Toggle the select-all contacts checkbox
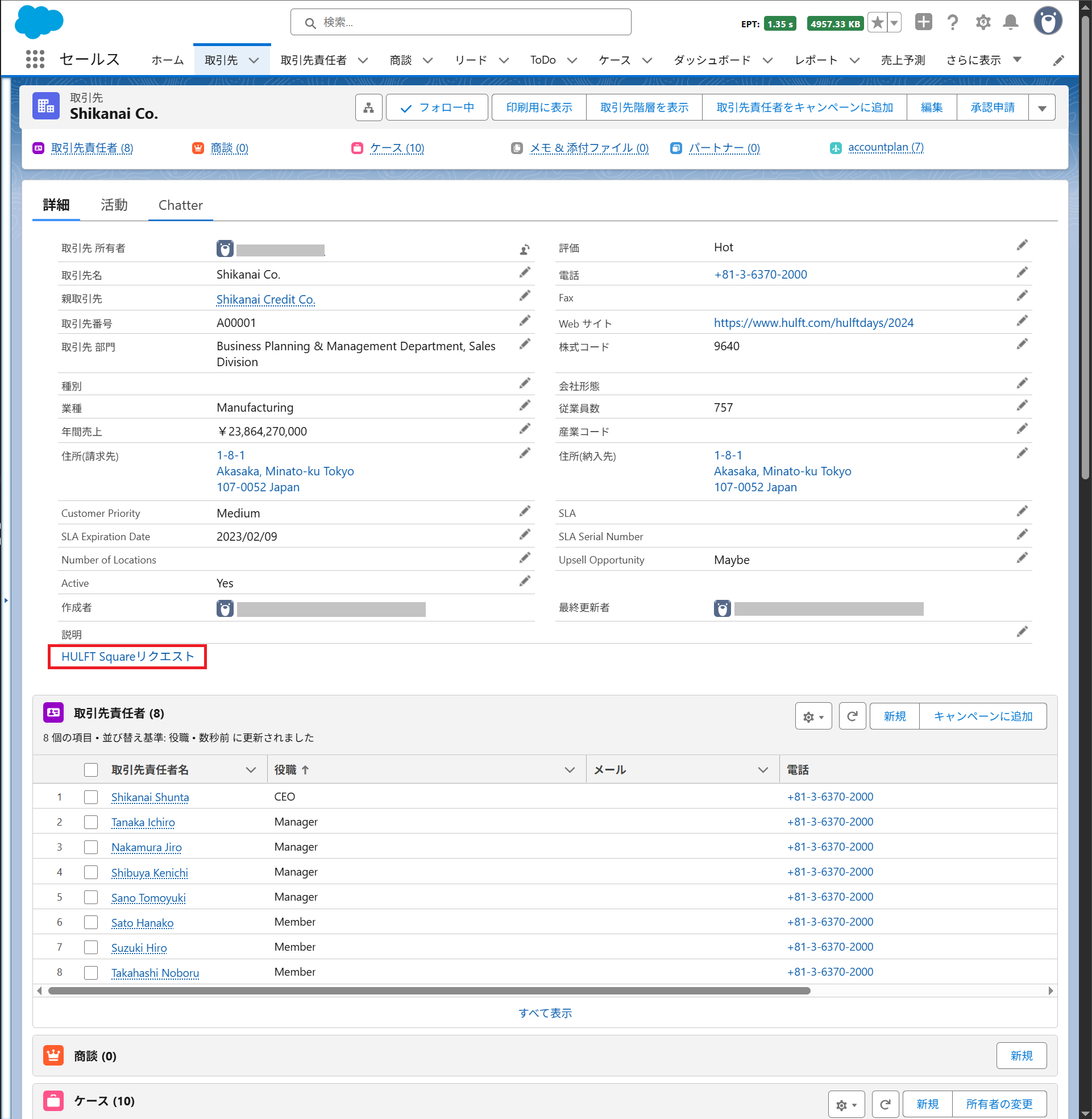1092x1119 pixels. pos(90,770)
